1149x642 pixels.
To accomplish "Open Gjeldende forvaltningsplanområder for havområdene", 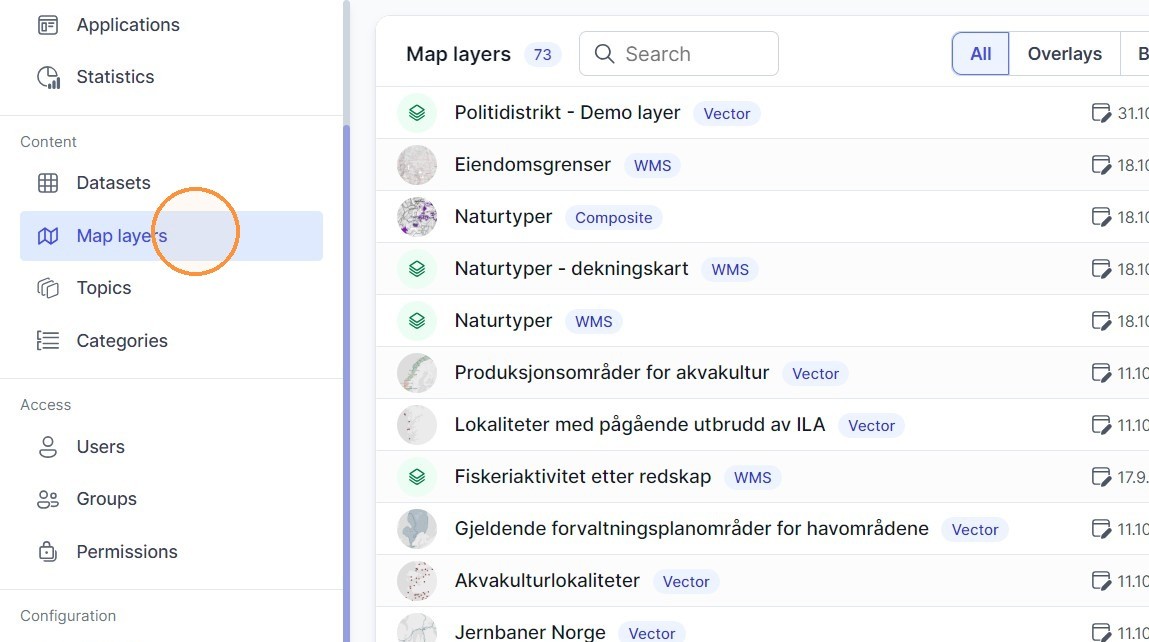I will [x=692, y=529].
